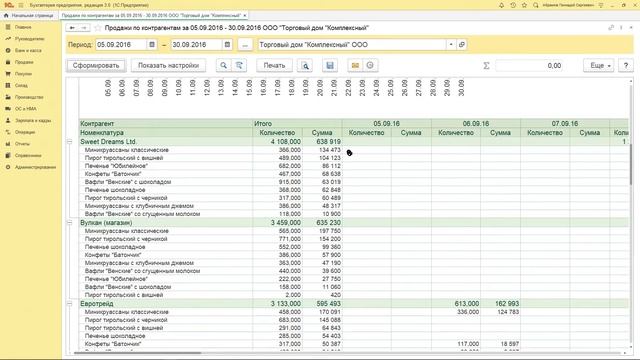Screen dimensions: 640x360
Task: Open the functions menu hamburger icon
Action: [21, 5]
